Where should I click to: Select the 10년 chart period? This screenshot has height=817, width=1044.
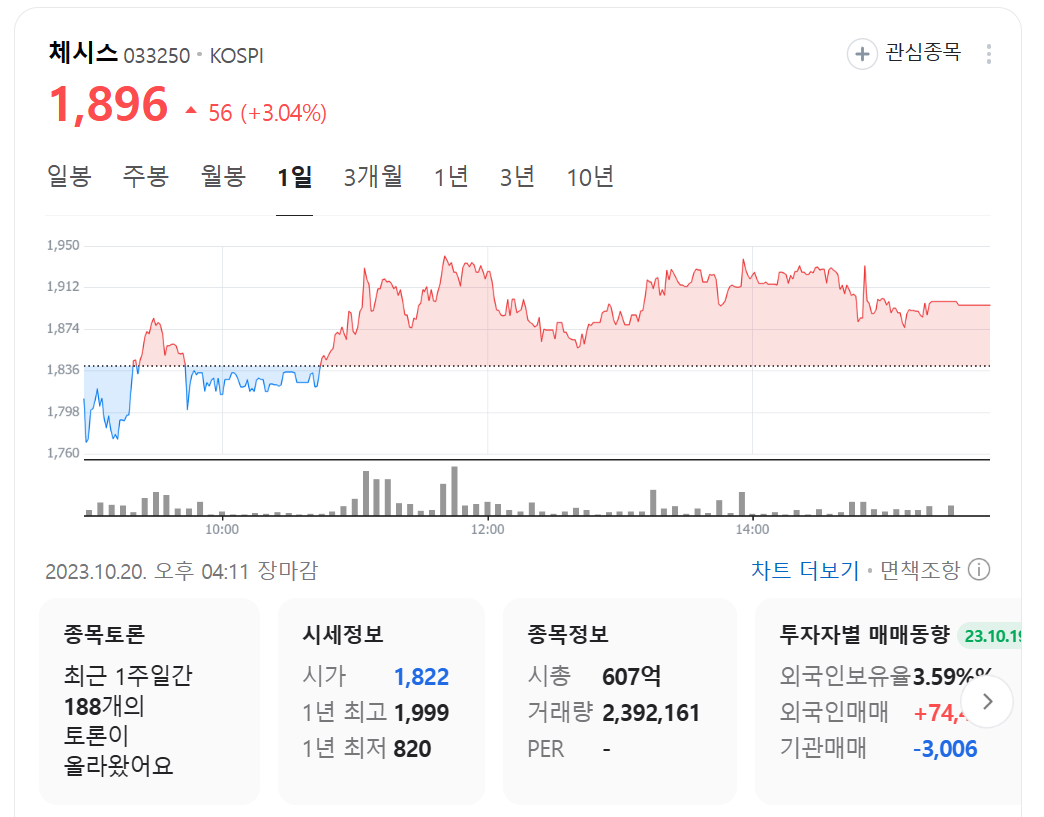pos(588,176)
